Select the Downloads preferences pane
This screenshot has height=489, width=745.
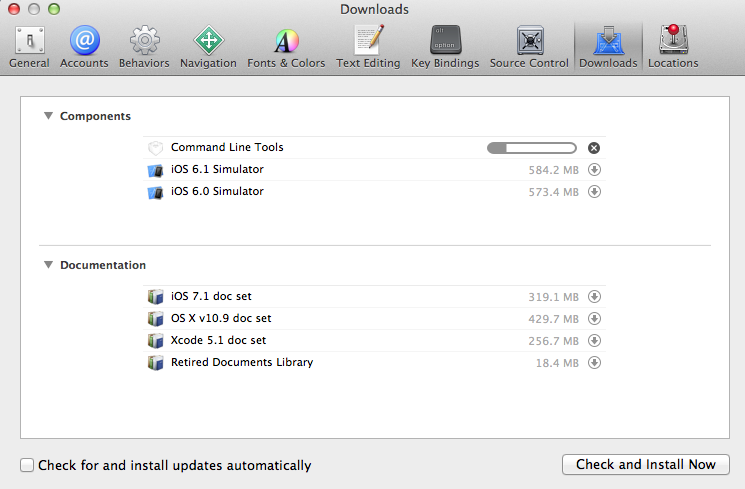[608, 47]
